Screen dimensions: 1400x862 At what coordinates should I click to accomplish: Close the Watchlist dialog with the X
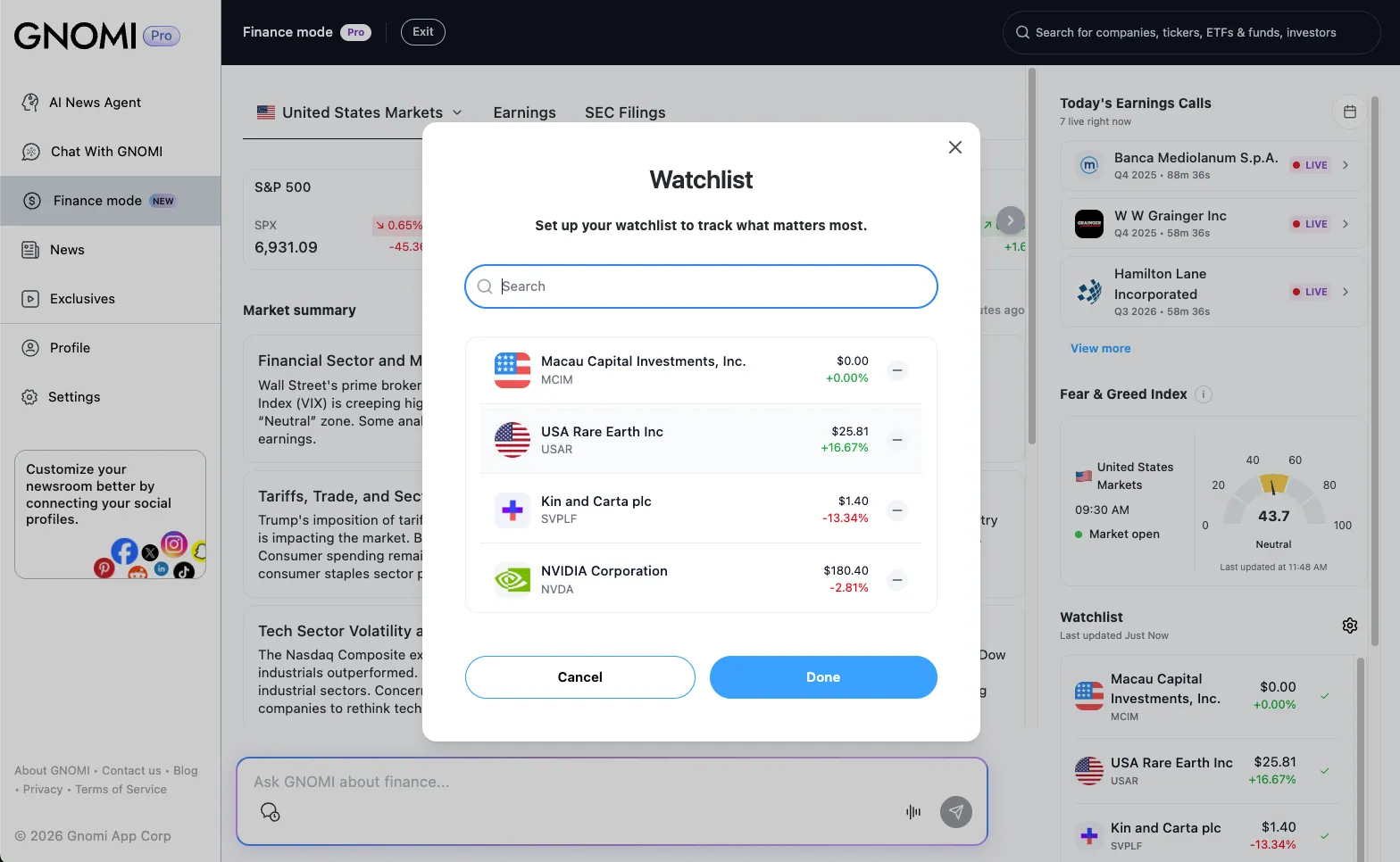click(x=955, y=147)
